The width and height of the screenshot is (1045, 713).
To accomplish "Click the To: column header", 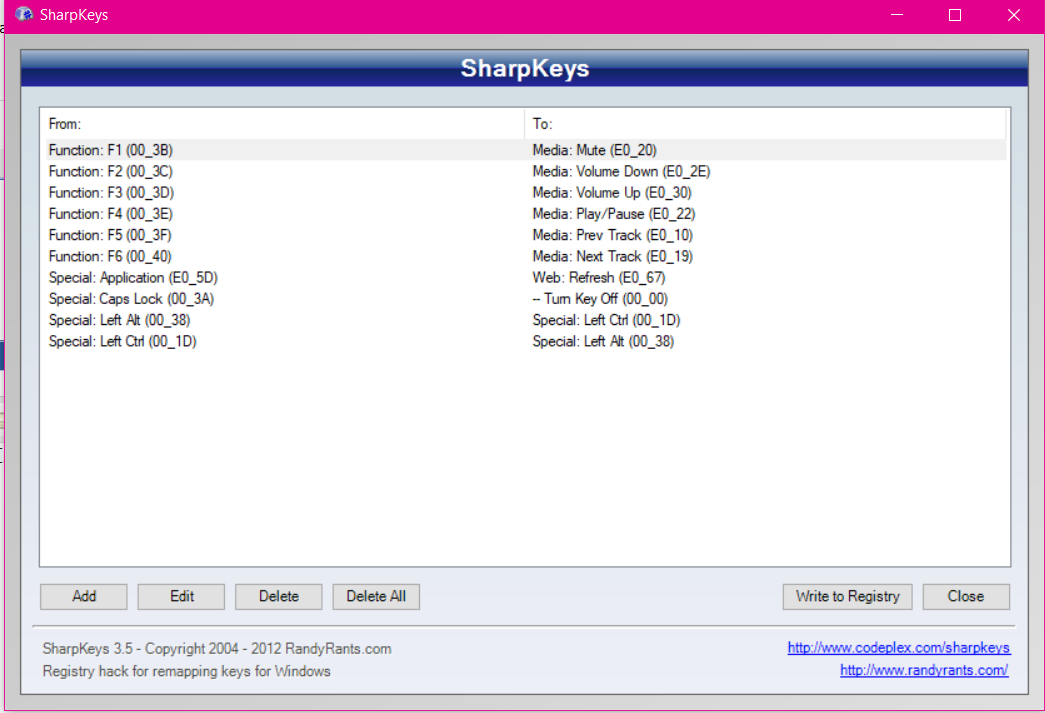I will (x=766, y=124).
